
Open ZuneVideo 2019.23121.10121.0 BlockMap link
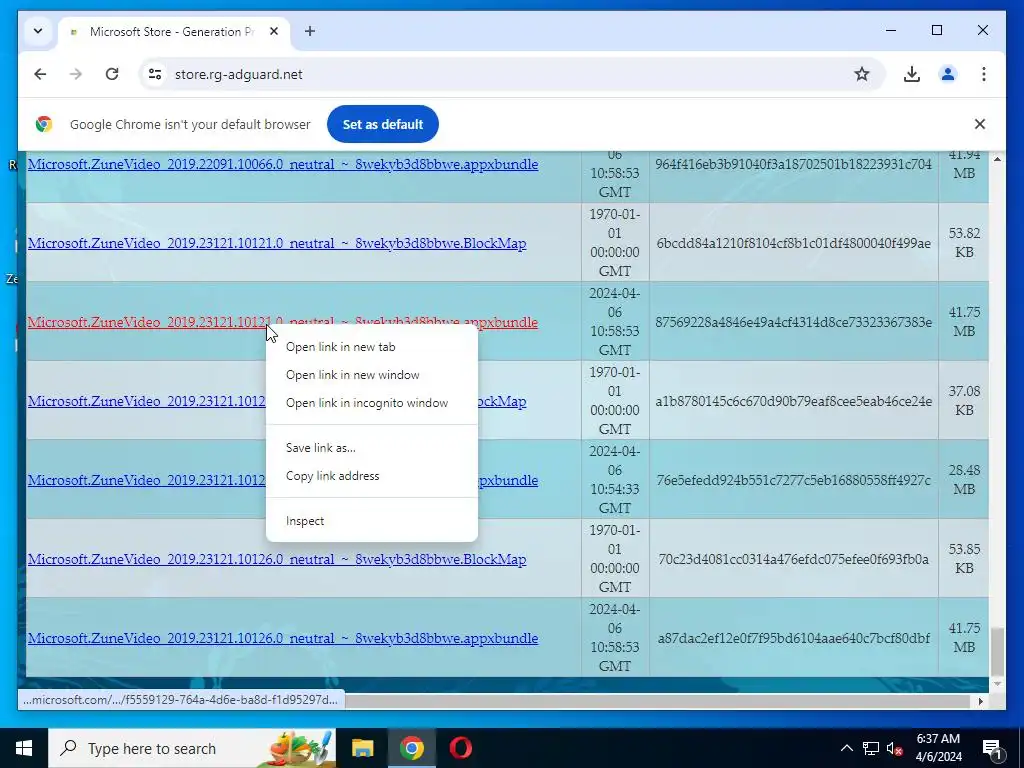tap(277, 243)
